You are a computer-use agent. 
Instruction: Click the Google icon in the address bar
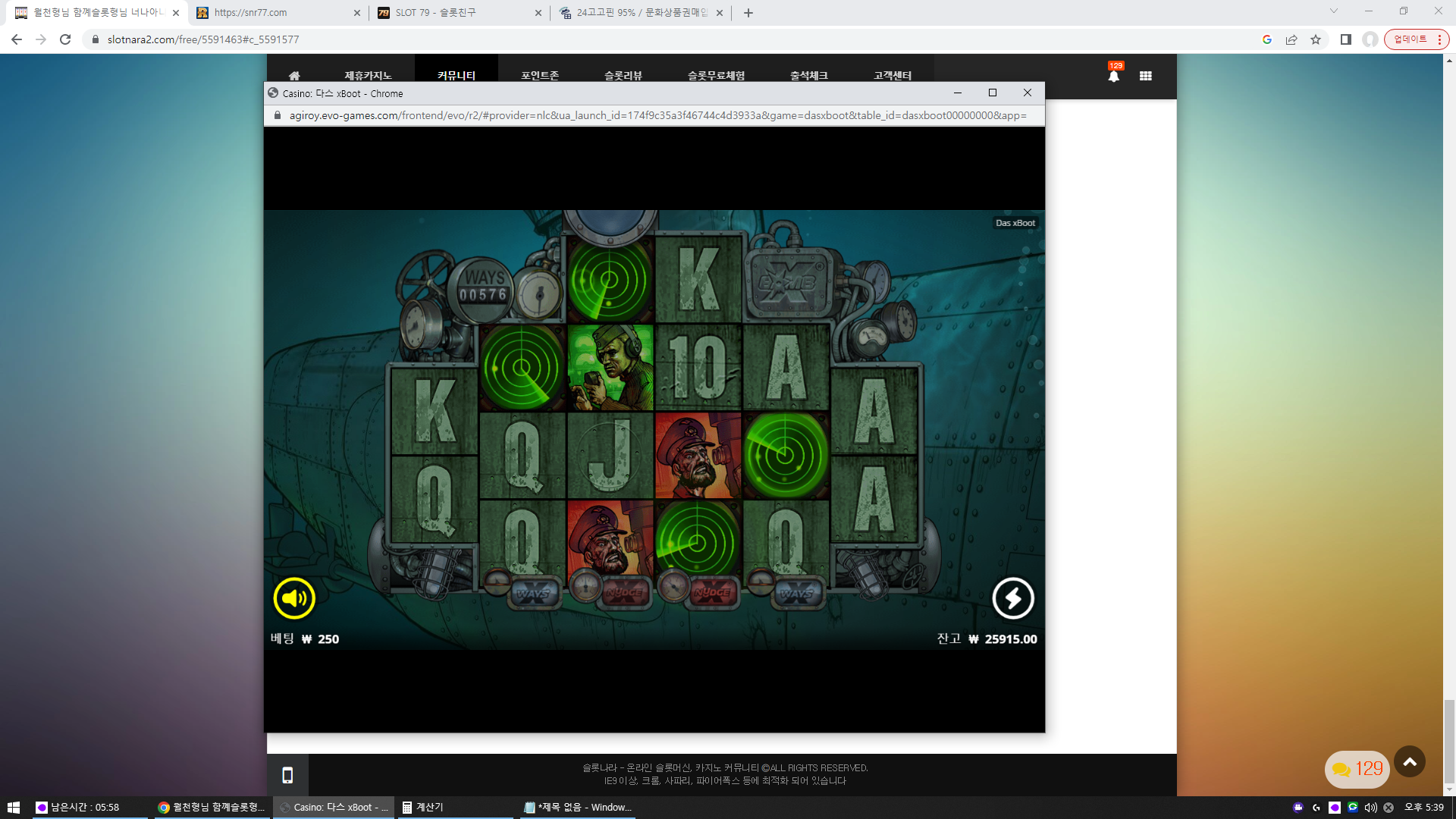pyautogui.click(x=1267, y=39)
